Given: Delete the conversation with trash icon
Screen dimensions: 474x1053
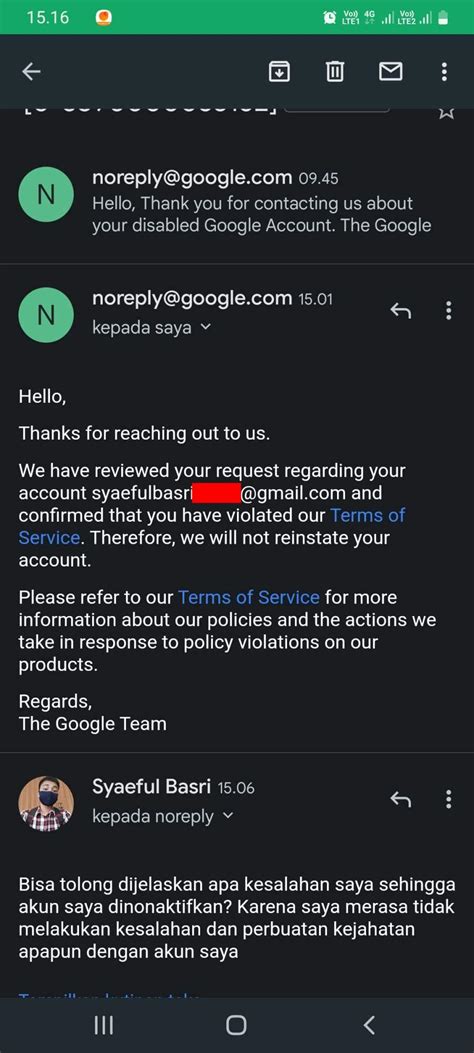Looking at the screenshot, I should tap(335, 71).
